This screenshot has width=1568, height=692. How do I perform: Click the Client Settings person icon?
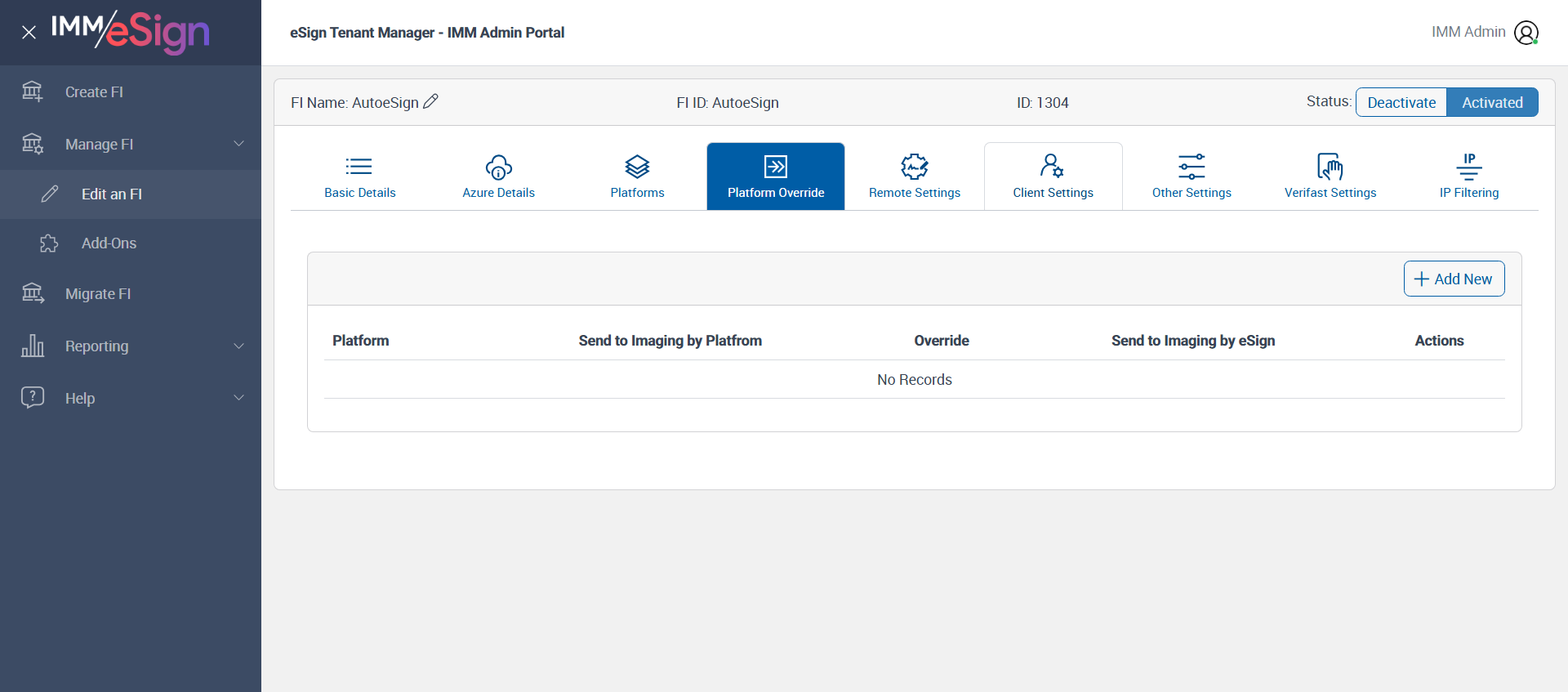click(x=1052, y=166)
